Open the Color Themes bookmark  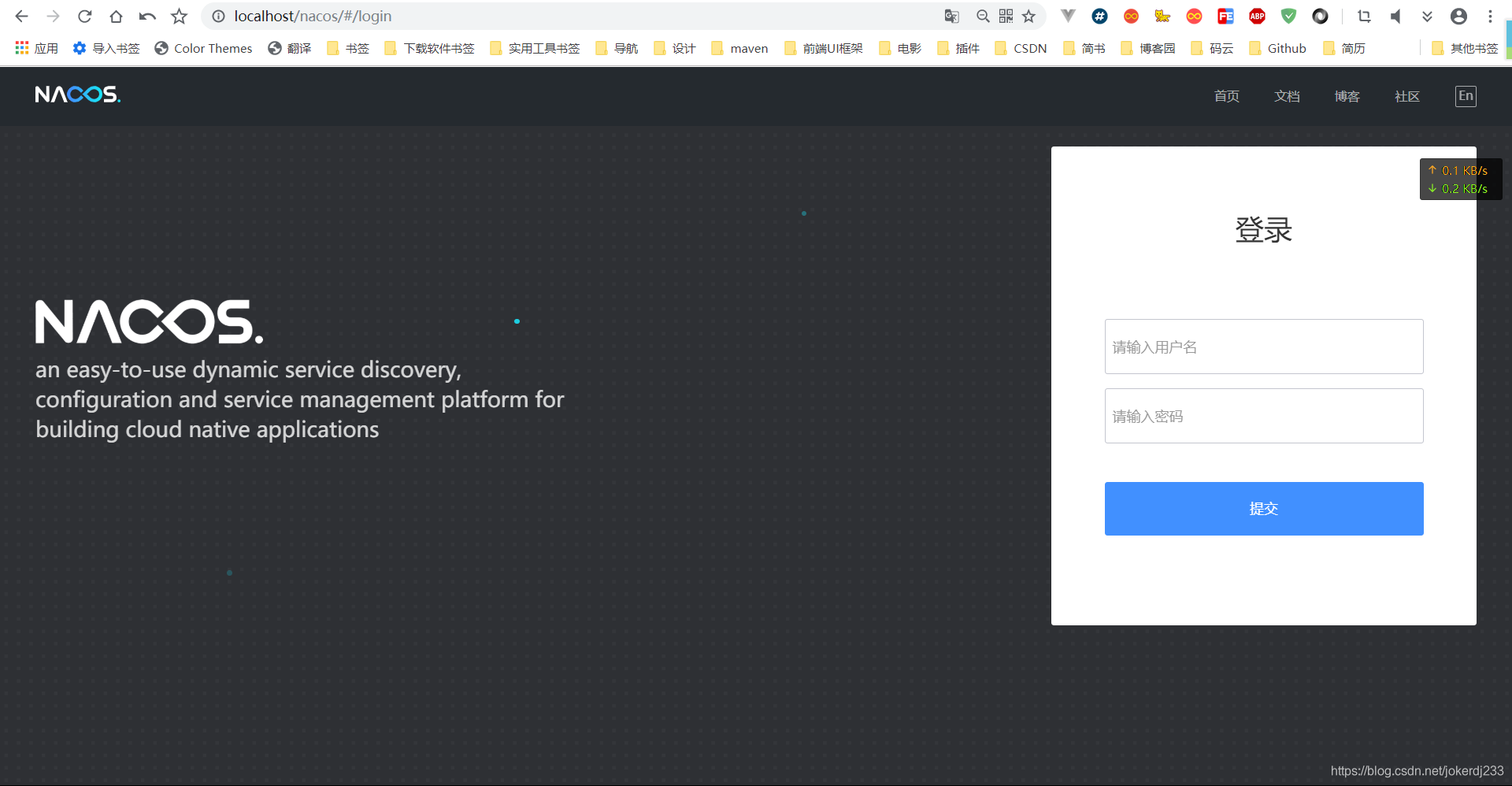(203, 48)
